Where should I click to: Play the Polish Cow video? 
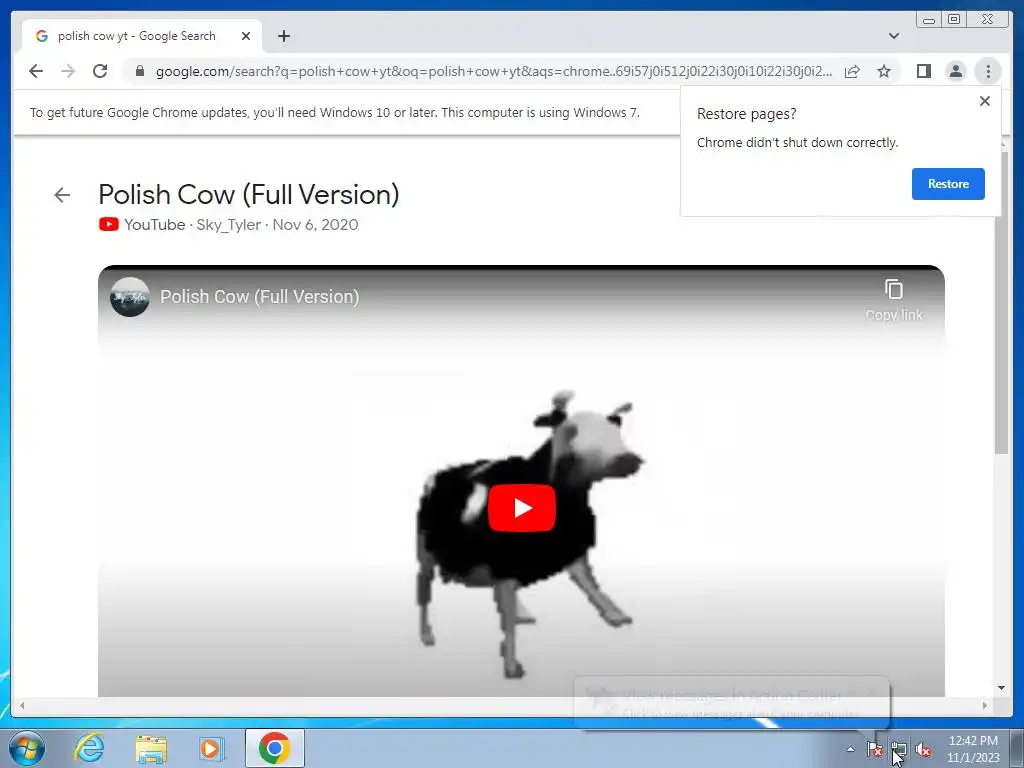(x=522, y=507)
